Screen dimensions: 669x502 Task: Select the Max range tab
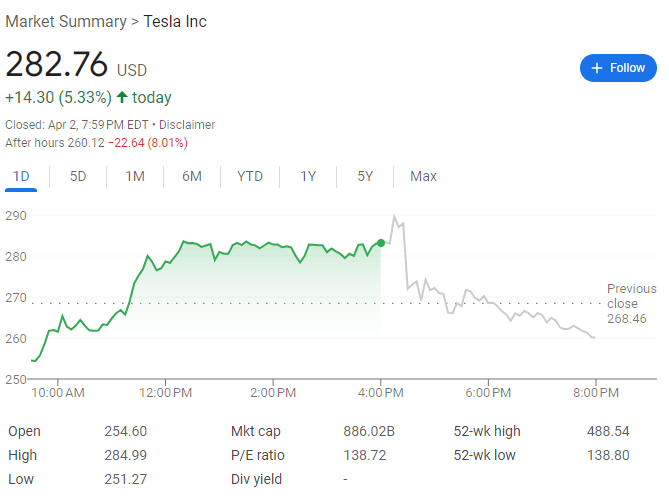tap(423, 176)
